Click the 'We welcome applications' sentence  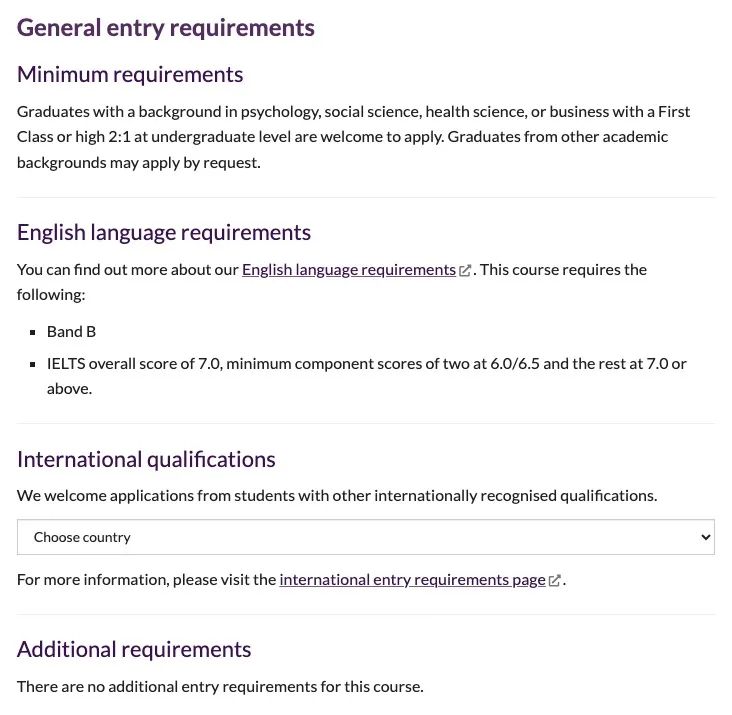point(337,496)
